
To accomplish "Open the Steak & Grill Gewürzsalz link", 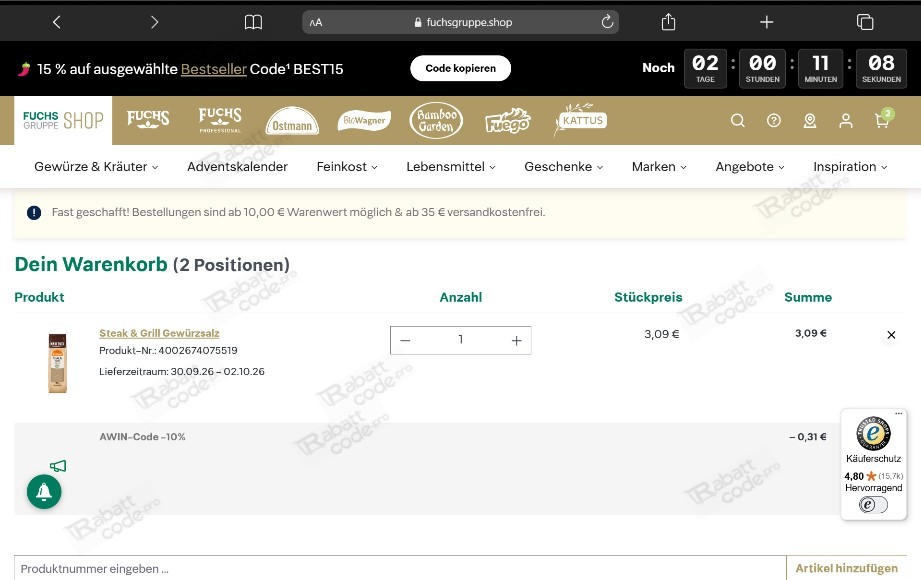I will (x=159, y=333).
